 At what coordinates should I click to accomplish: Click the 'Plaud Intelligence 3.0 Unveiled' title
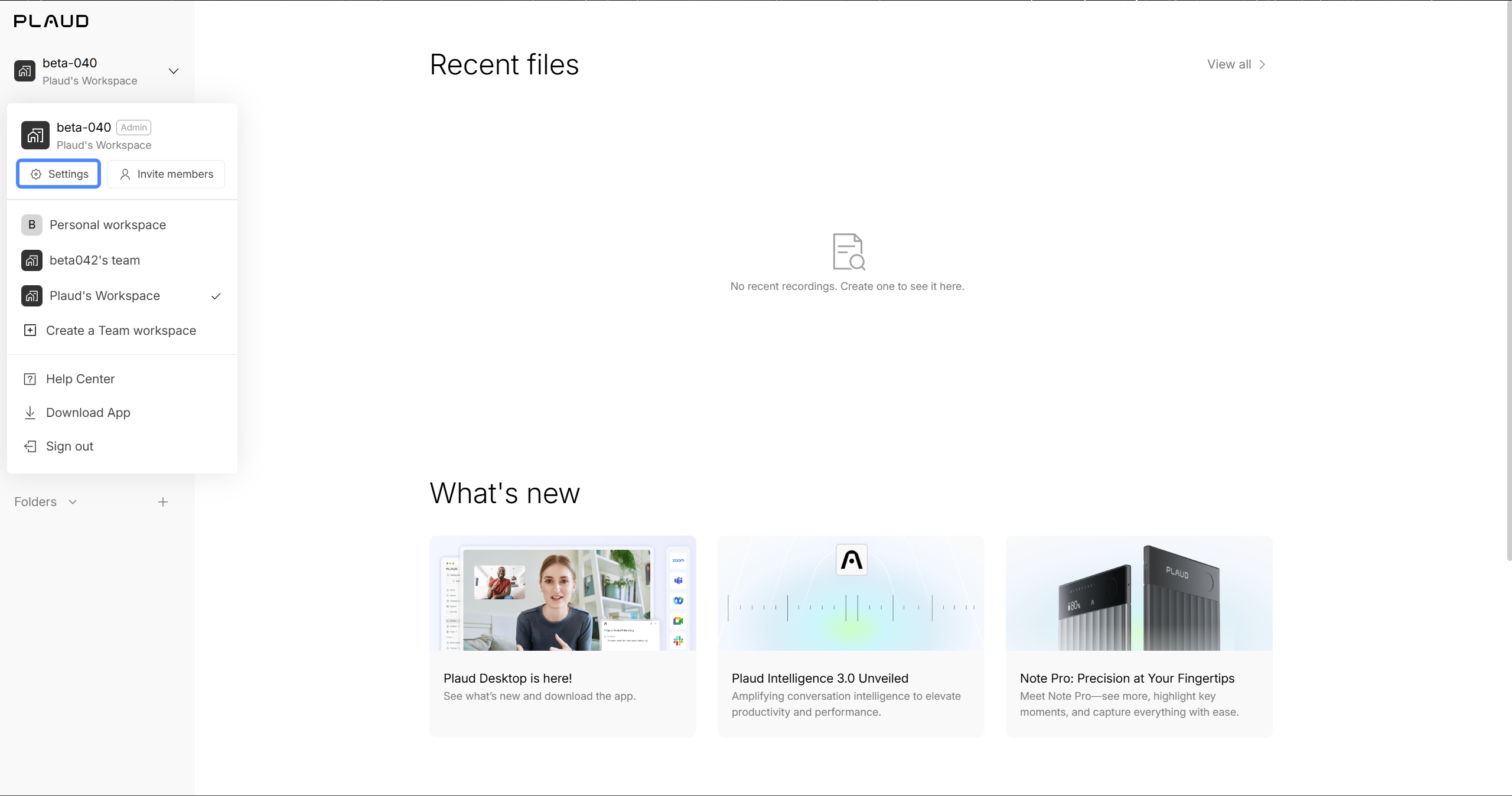tap(820, 678)
